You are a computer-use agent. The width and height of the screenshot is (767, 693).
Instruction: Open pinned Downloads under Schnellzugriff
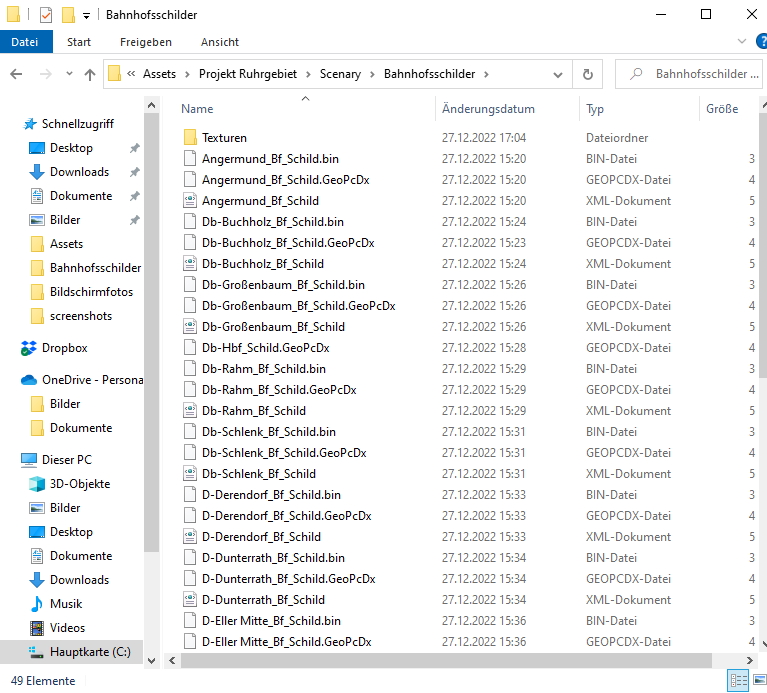pyautogui.click(x=79, y=172)
